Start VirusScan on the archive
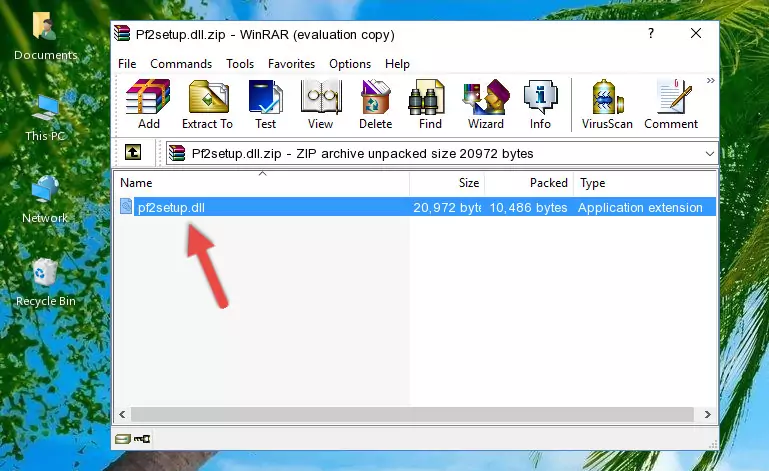769x471 pixels. (607, 104)
